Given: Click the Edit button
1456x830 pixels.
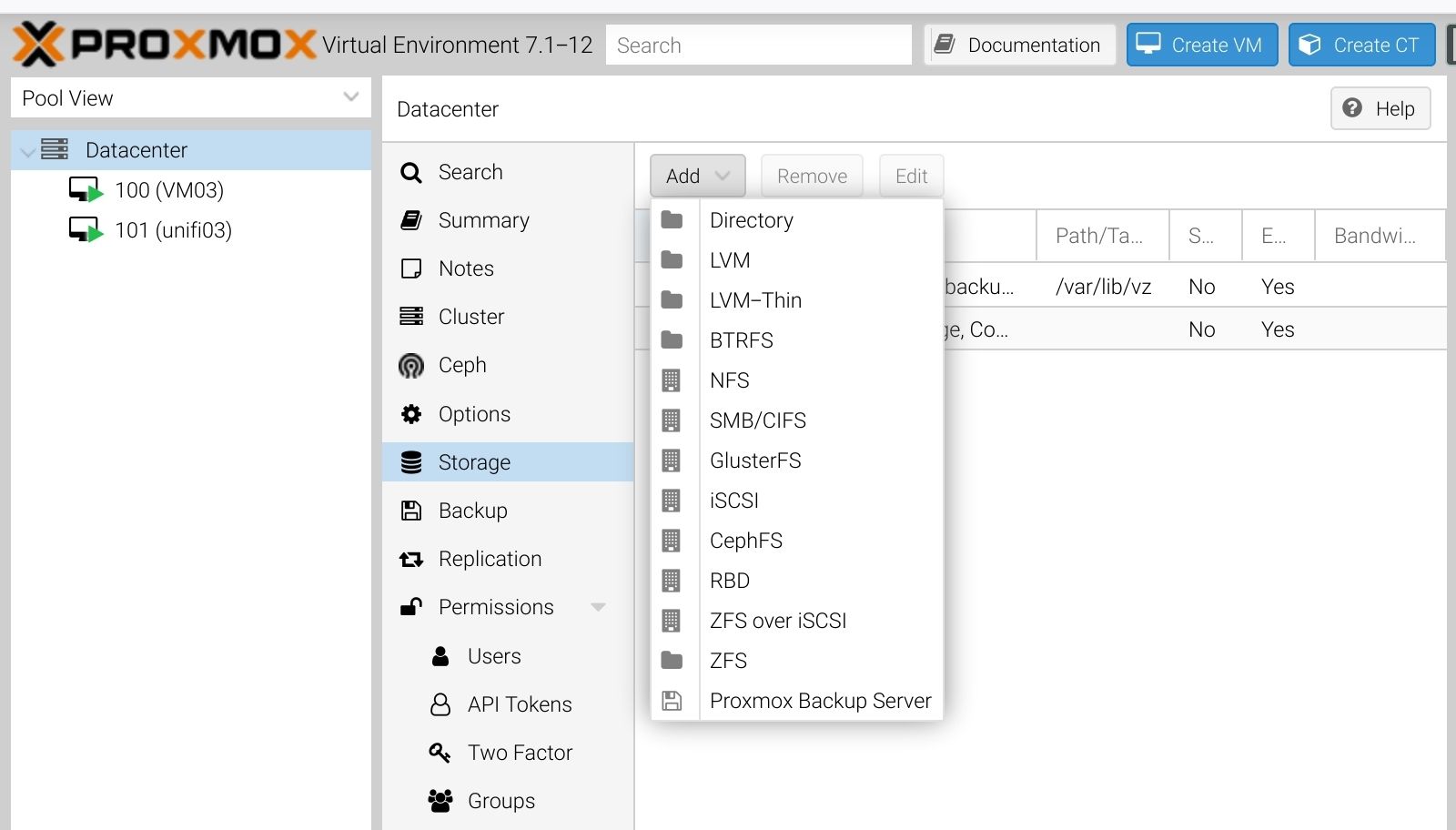Looking at the screenshot, I should pos(911,176).
